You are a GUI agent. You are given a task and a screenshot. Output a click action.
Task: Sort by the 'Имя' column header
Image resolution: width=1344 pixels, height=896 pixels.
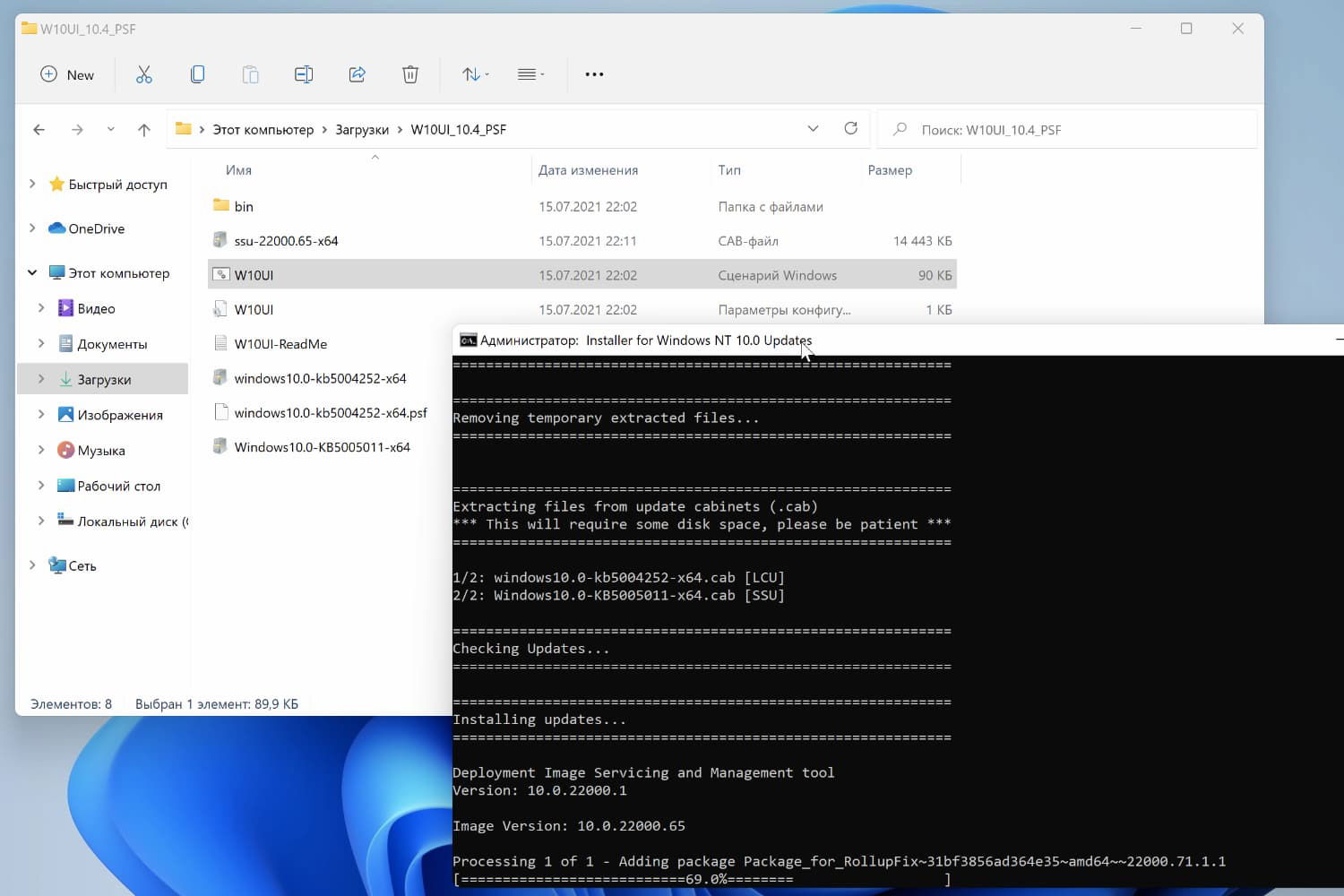tap(238, 170)
